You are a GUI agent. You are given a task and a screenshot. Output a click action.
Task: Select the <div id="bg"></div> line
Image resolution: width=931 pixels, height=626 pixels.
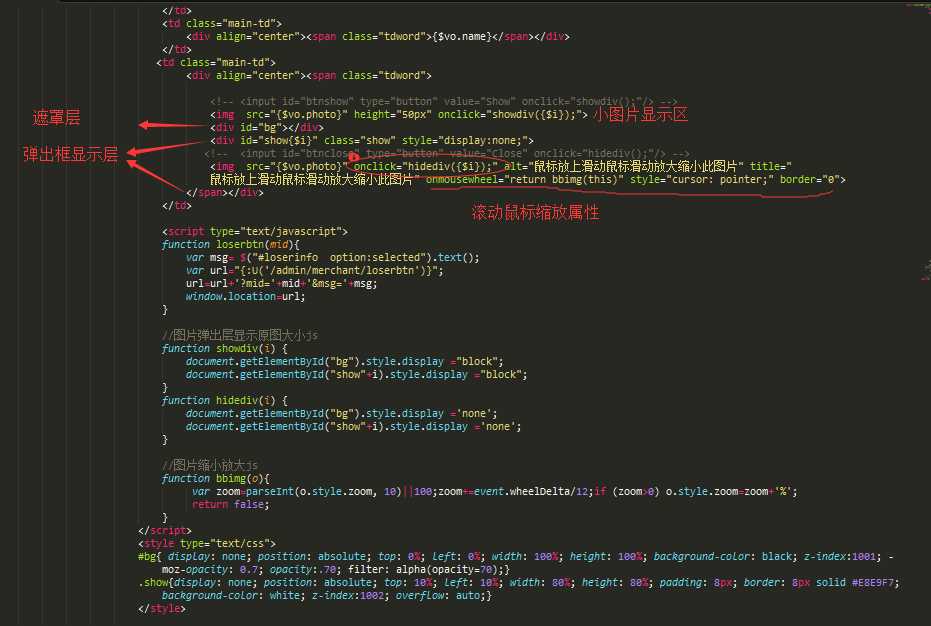[x=267, y=127]
